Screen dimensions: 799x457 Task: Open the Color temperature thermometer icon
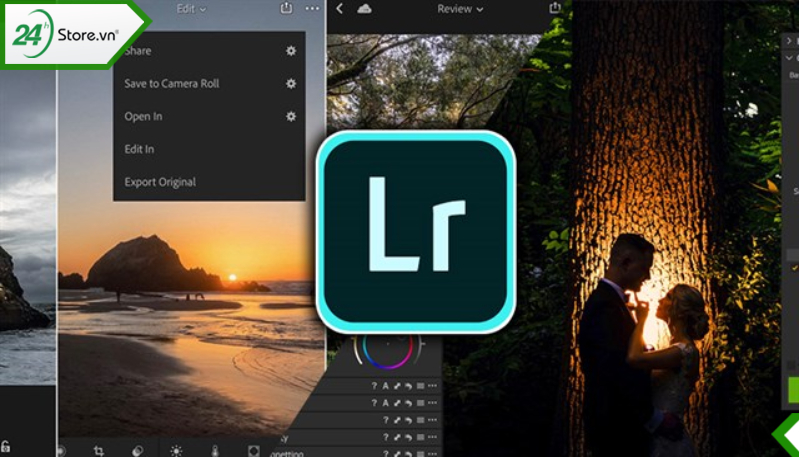(x=215, y=450)
